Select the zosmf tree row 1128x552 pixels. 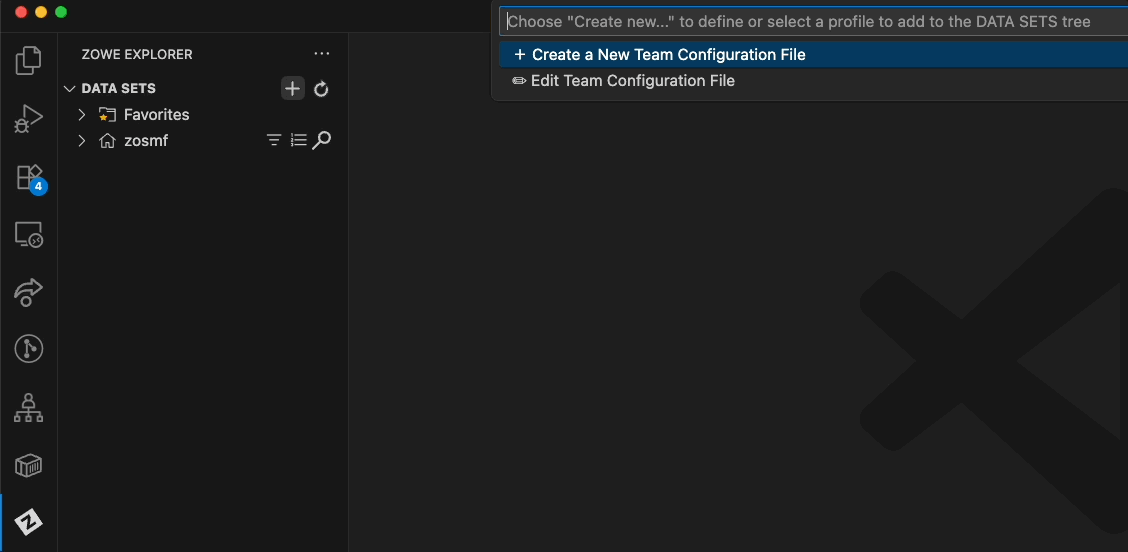tap(203, 140)
